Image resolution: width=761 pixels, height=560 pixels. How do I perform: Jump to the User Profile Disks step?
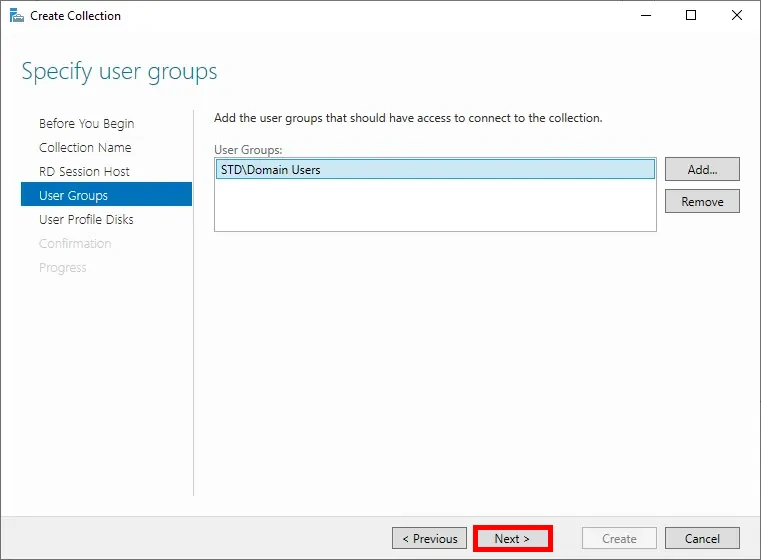(86, 220)
